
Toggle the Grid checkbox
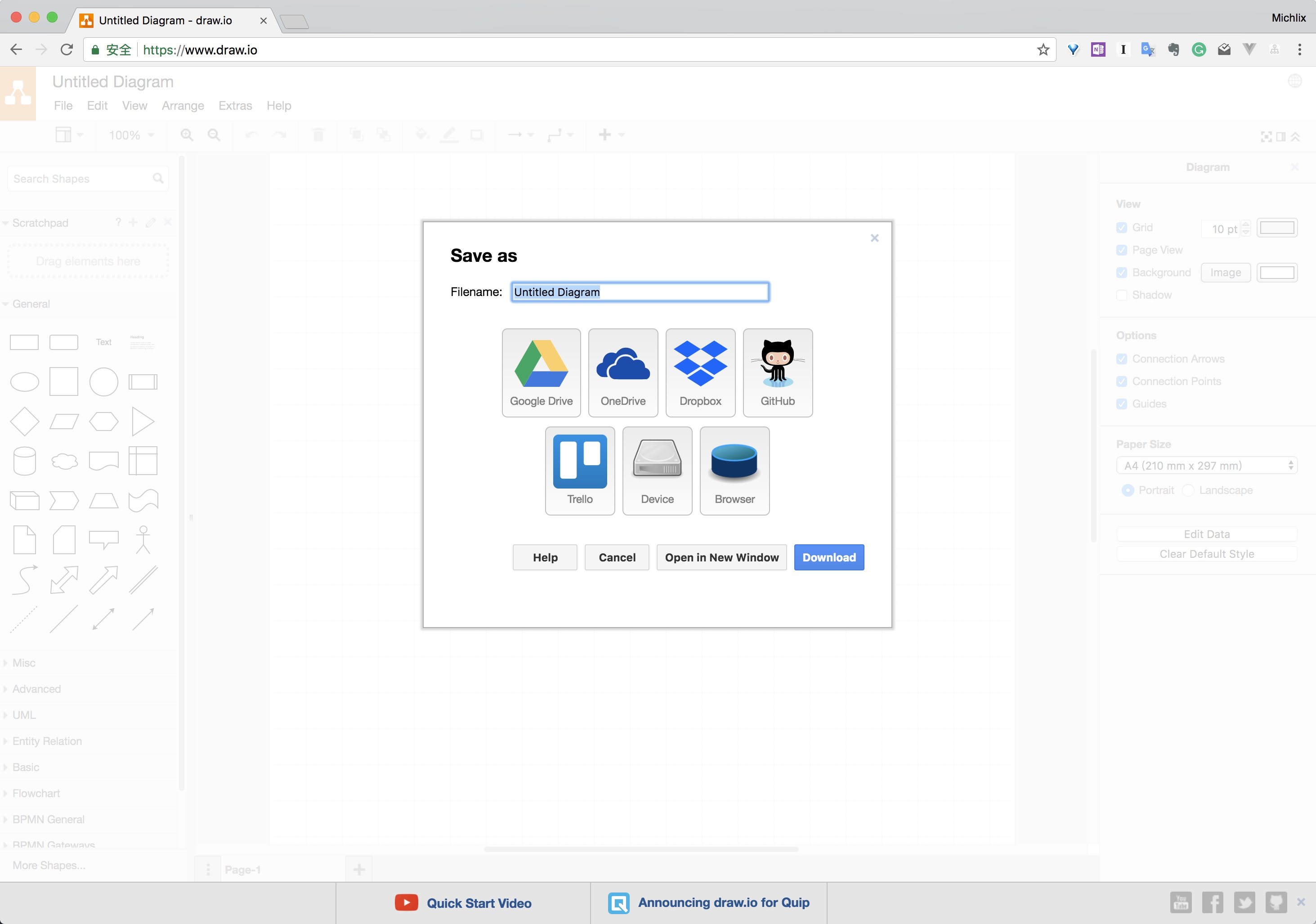point(1122,228)
